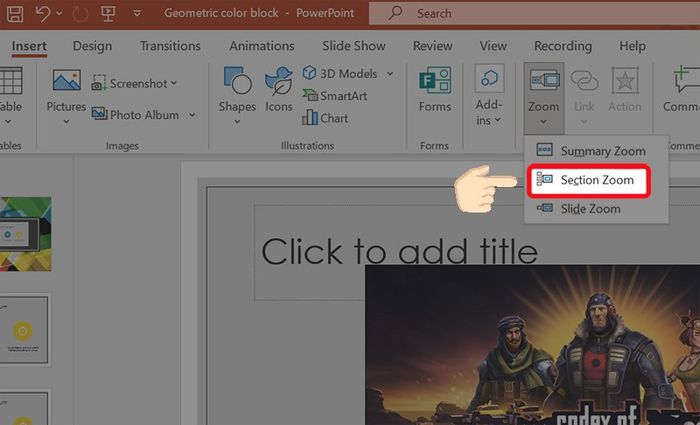Expand the 3D Models dropdown arrow
Viewport: 700px width, 425px height.
390,74
